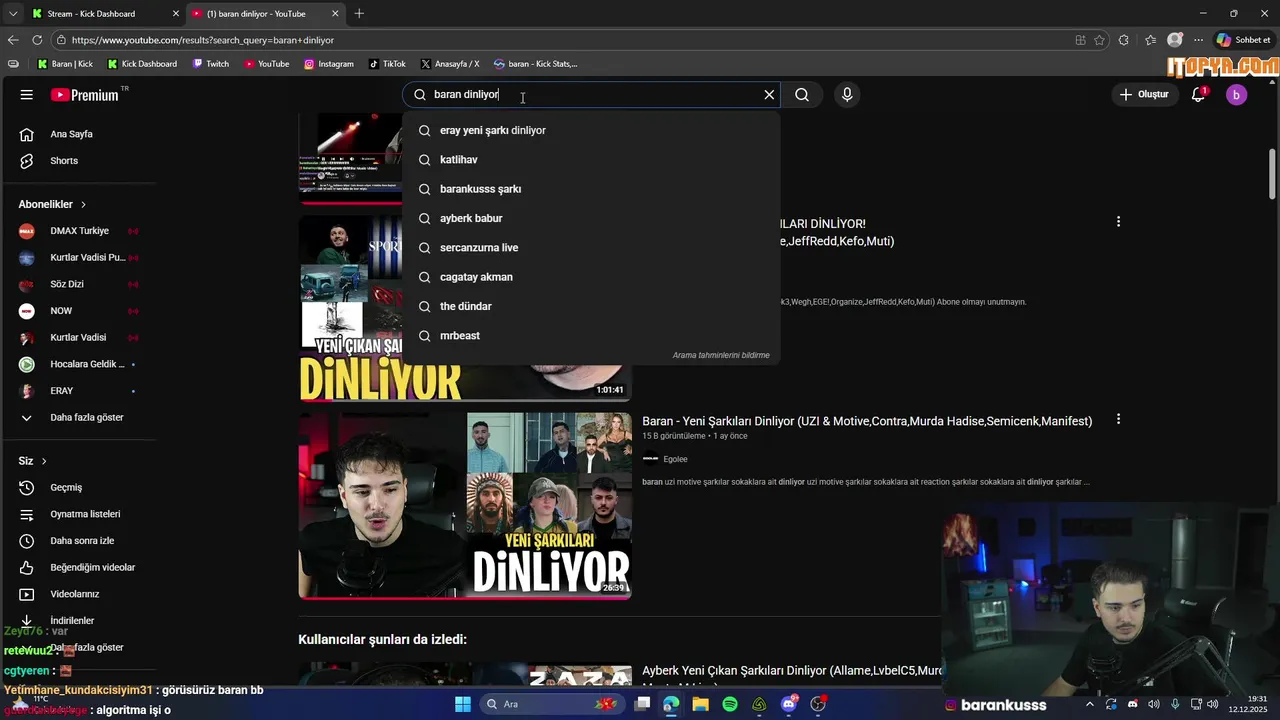Open TikTok bookmark

[388, 64]
